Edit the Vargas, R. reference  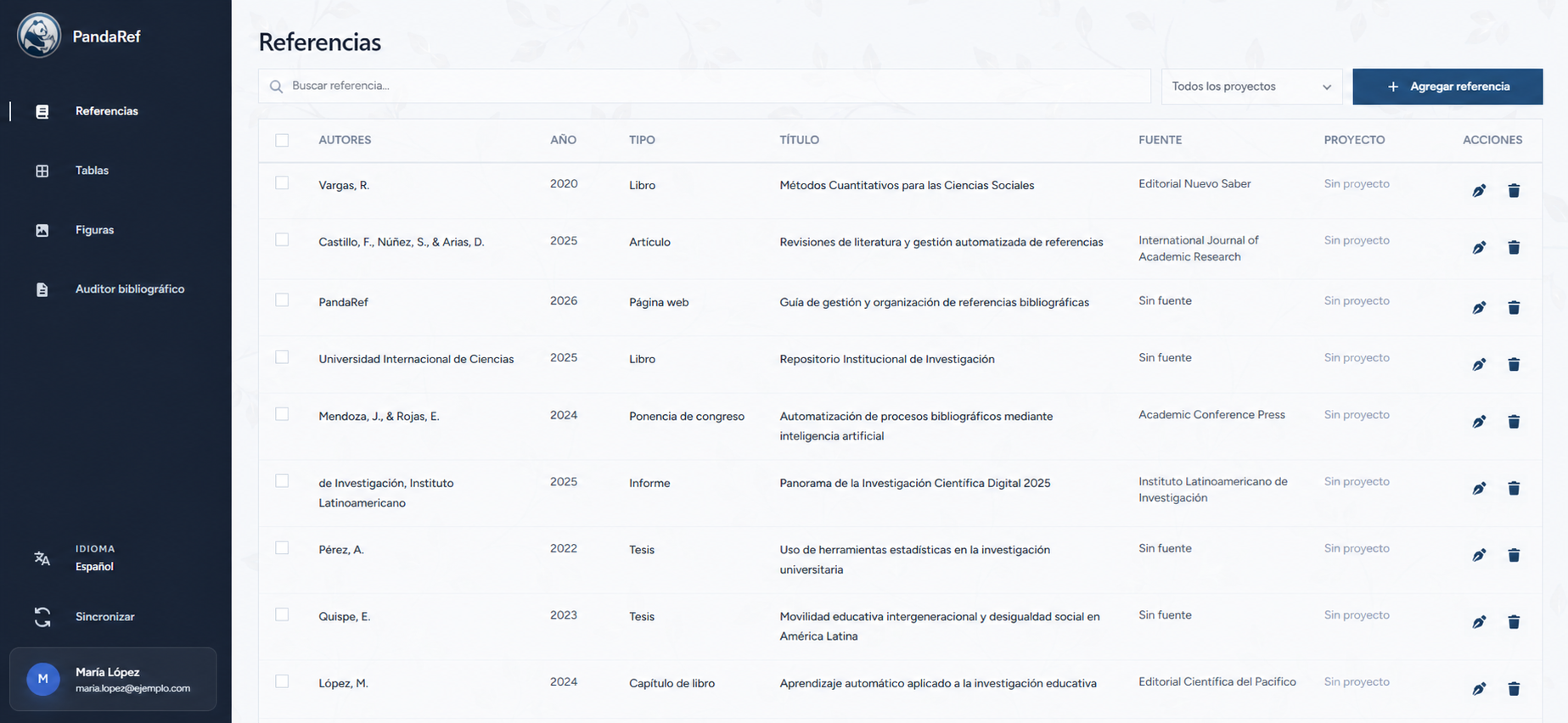click(x=1479, y=191)
